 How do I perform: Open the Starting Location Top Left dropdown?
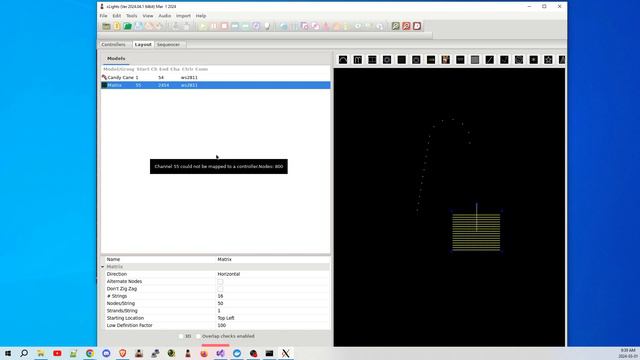click(273, 318)
